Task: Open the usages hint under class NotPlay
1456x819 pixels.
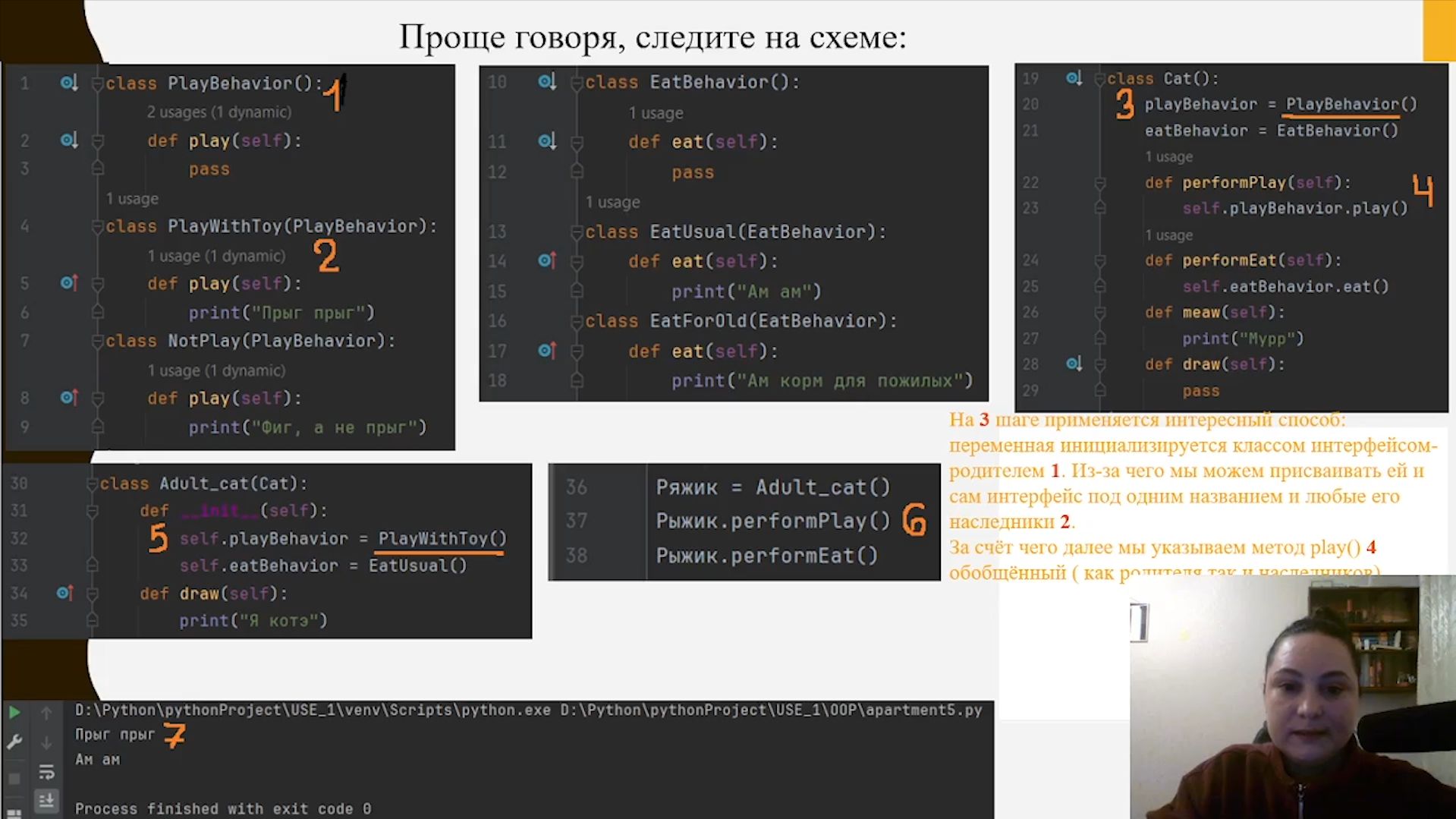Action: coord(216,370)
